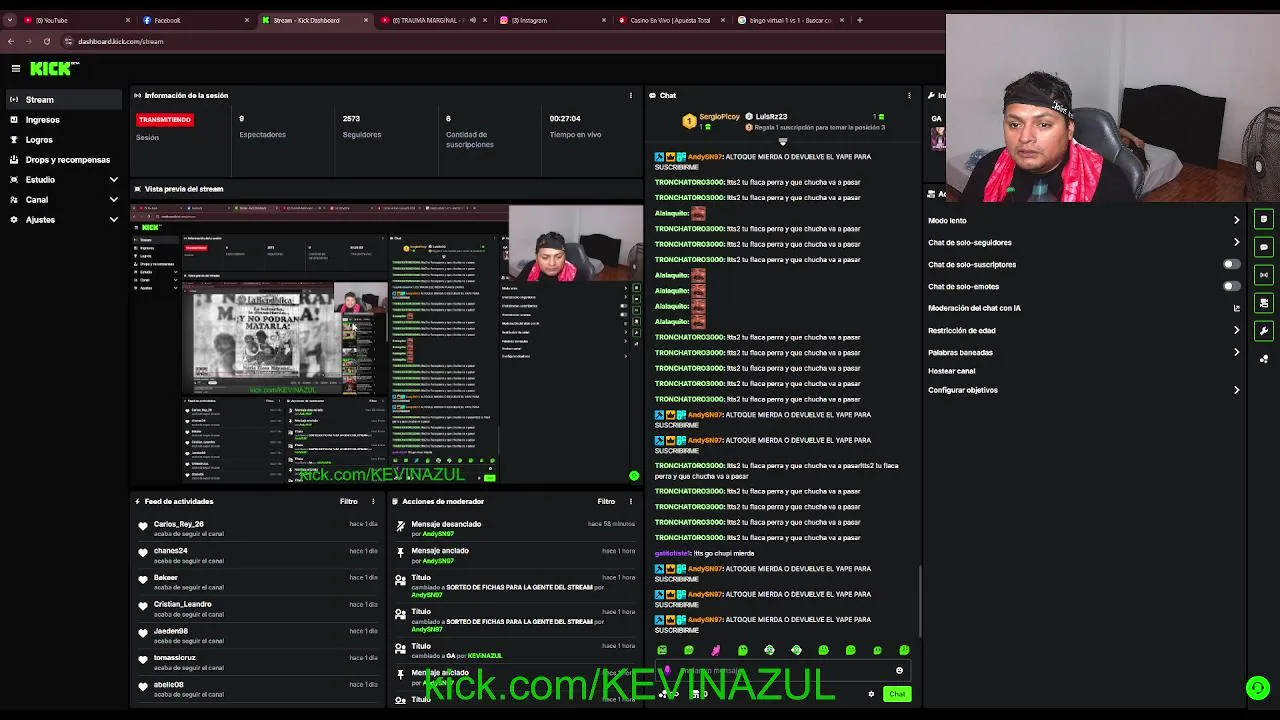
Task: Toggle the chat panel icon in right toolbar
Action: pyautogui.click(x=1264, y=247)
